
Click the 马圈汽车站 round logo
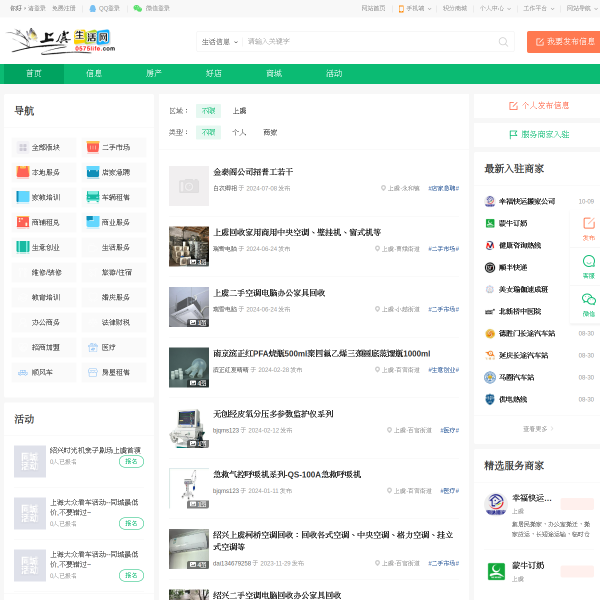(x=490, y=377)
